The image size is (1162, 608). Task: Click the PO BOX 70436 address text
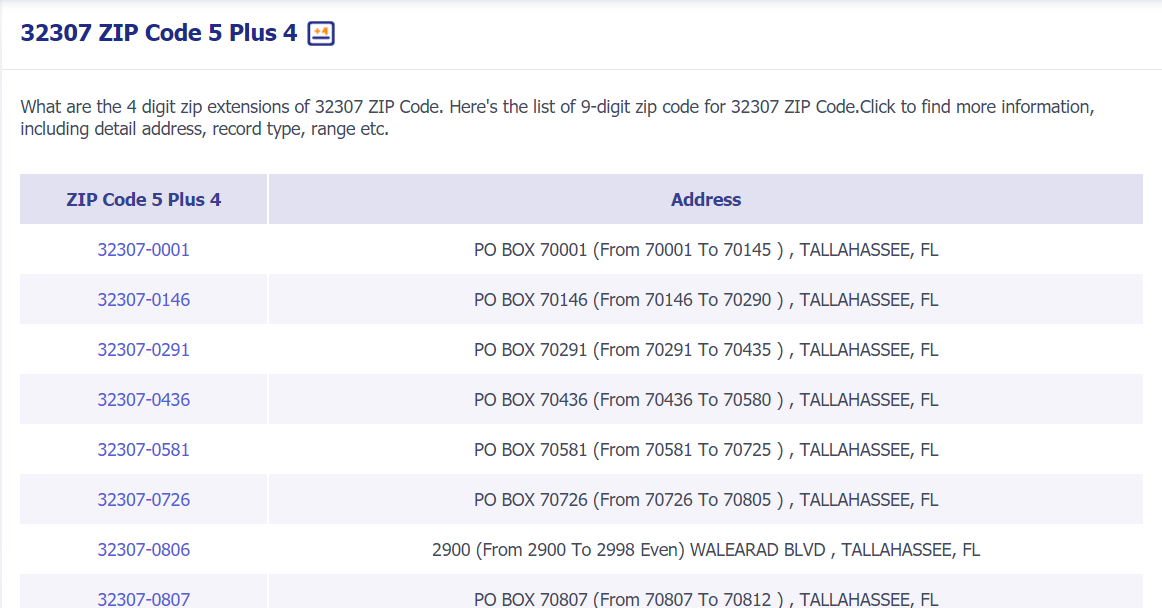705,400
